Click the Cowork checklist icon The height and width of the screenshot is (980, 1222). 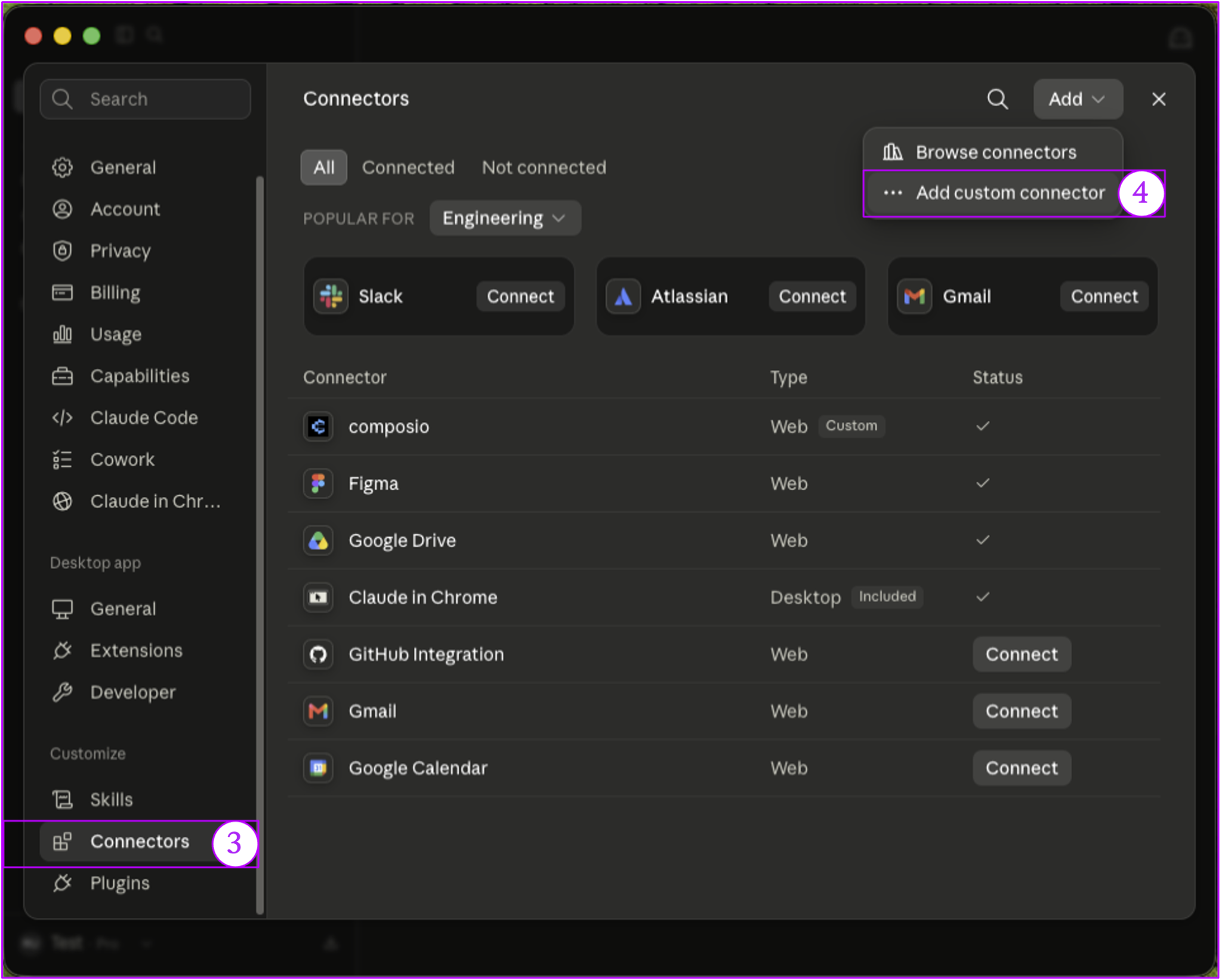[x=63, y=460]
